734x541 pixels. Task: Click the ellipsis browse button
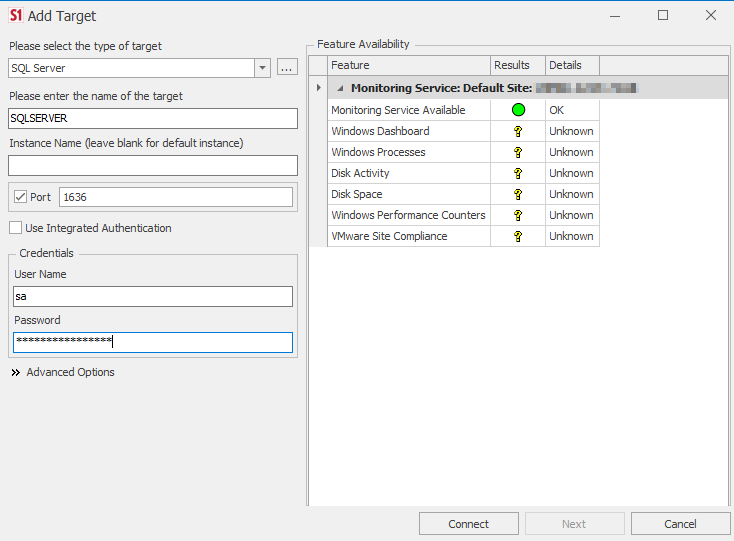(x=287, y=67)
